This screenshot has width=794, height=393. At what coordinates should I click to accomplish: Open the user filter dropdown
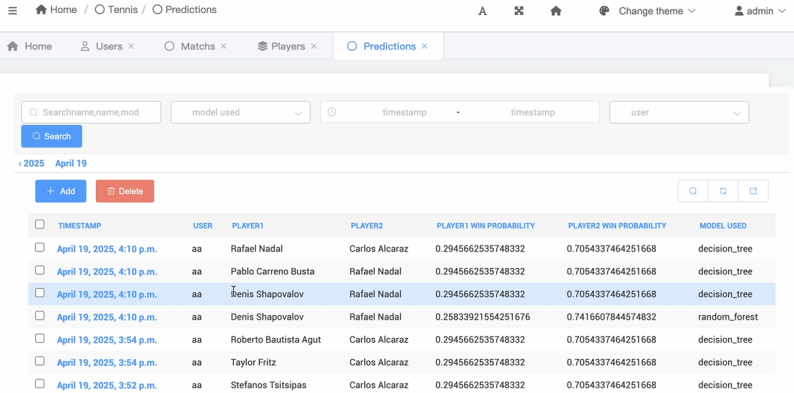(x=679, y=112)
